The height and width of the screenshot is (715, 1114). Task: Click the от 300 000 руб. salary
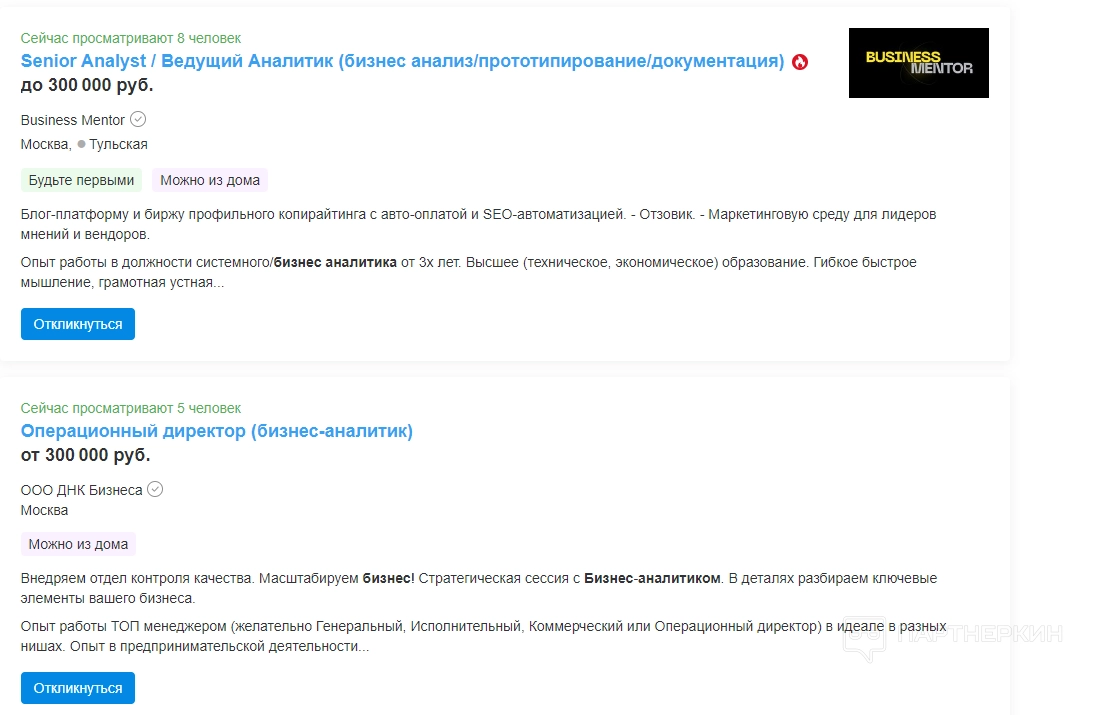(86, 455)
